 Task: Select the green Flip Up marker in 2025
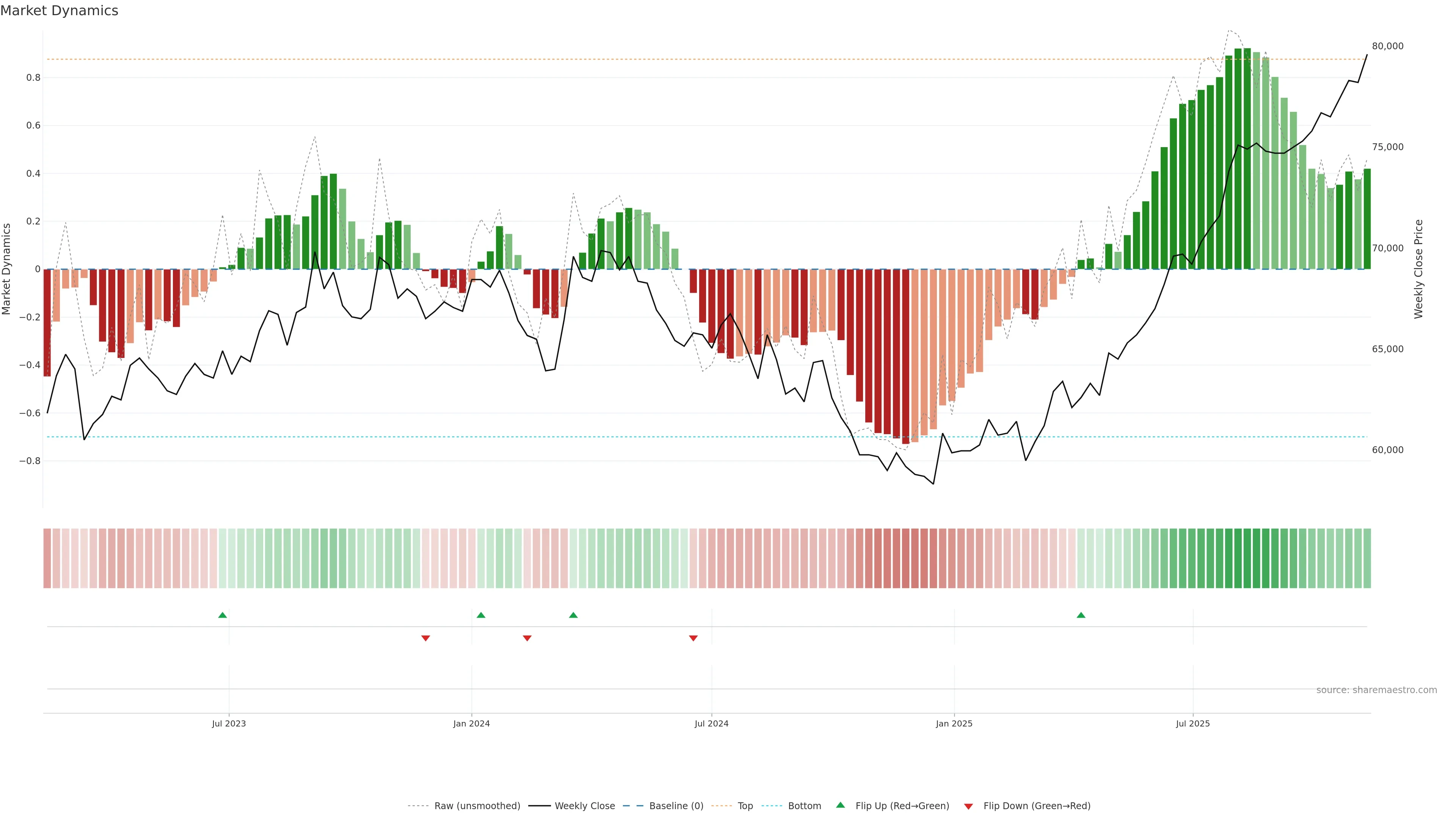point(1081,615)
